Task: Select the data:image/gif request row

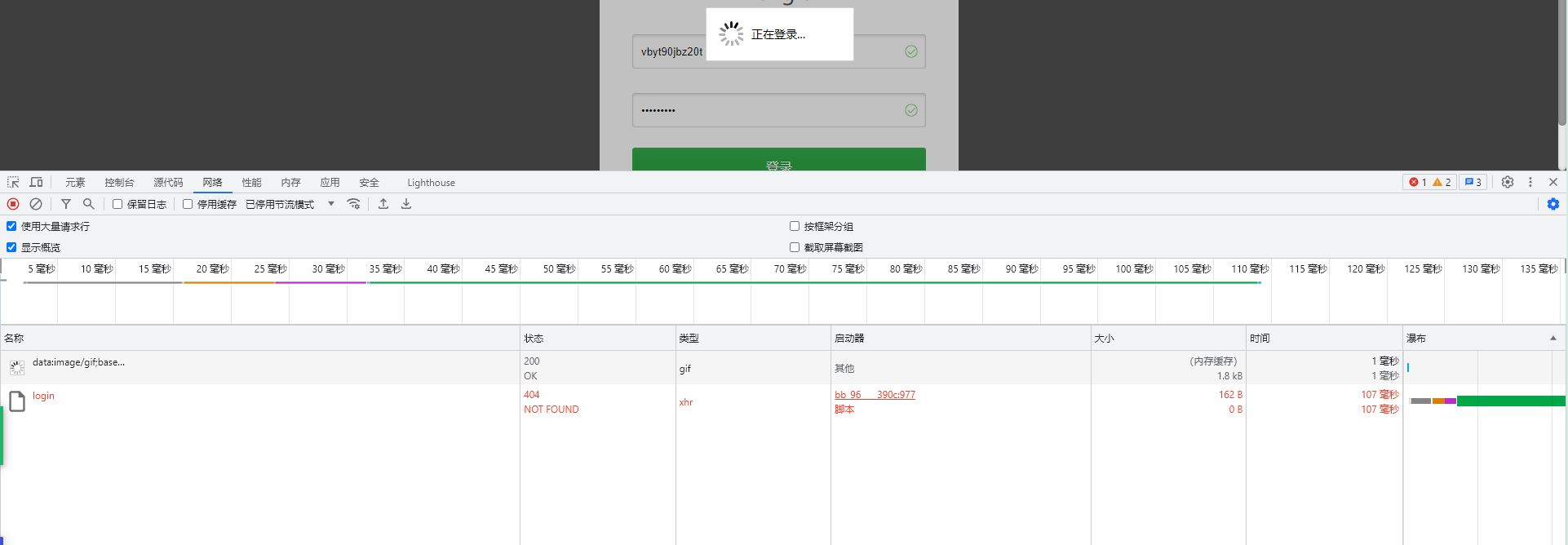Action: click(783, 368)
